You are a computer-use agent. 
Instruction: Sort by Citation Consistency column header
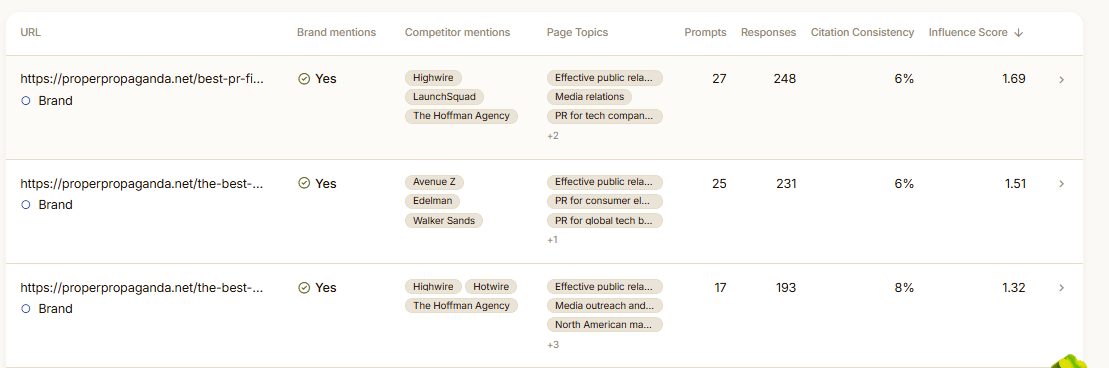(x=862, y=33)
